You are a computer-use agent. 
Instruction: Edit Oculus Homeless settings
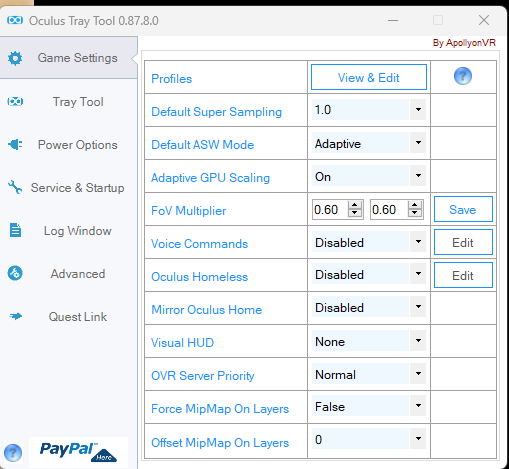(x=463, y=275)
